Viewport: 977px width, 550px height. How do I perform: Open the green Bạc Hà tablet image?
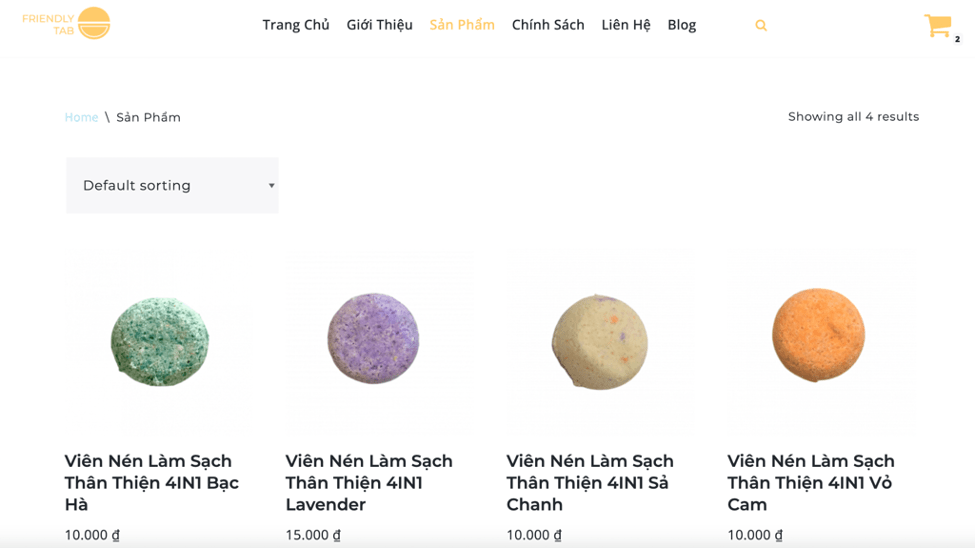(x=160, y=341)
